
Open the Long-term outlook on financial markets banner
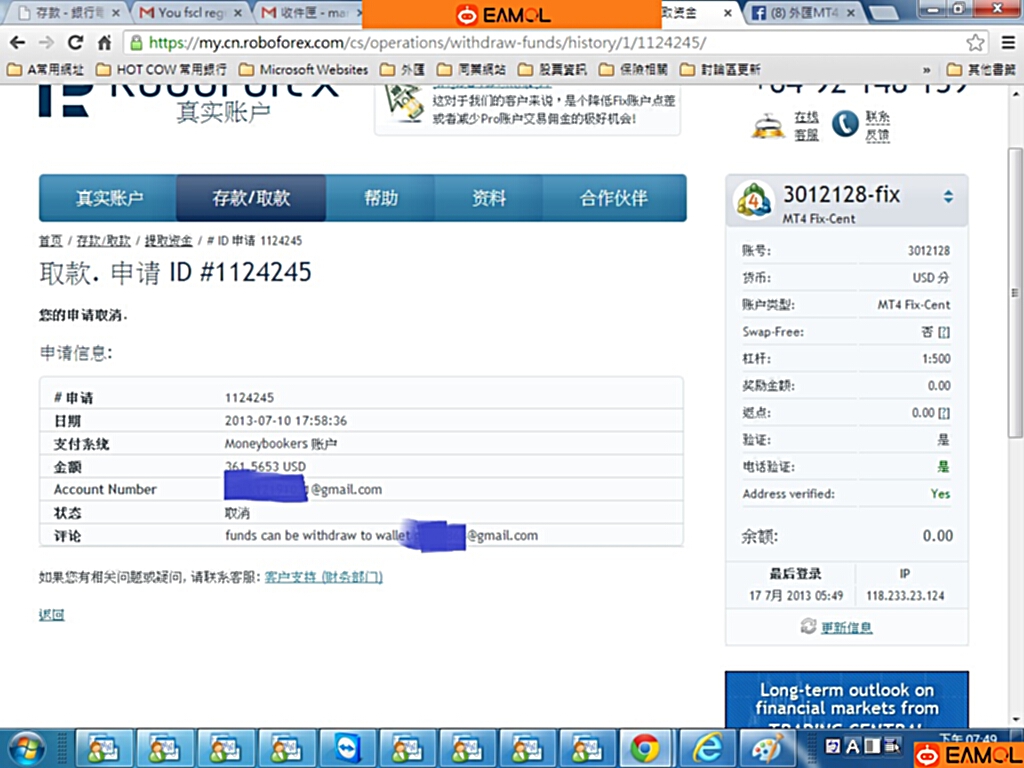pos(847,699)
